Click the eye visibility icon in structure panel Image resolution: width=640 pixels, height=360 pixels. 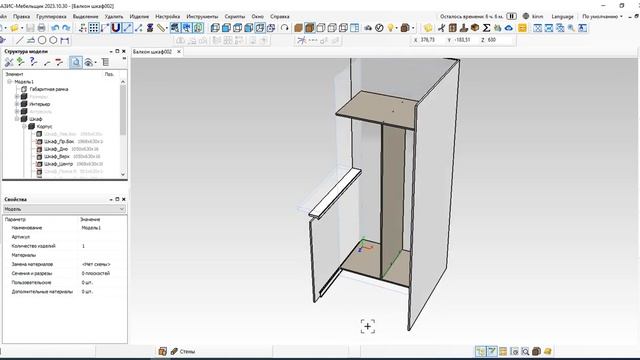(88, 62)
